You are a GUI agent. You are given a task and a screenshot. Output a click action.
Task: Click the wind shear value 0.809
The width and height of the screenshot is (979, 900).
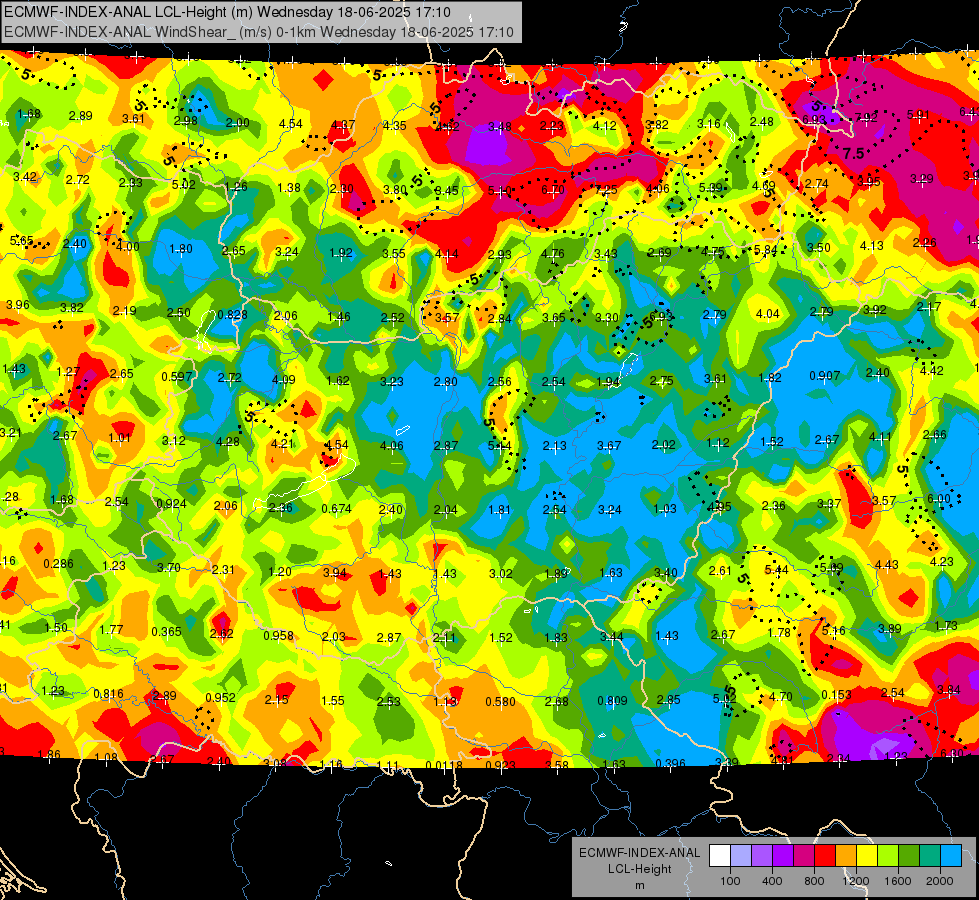(612, 701)
